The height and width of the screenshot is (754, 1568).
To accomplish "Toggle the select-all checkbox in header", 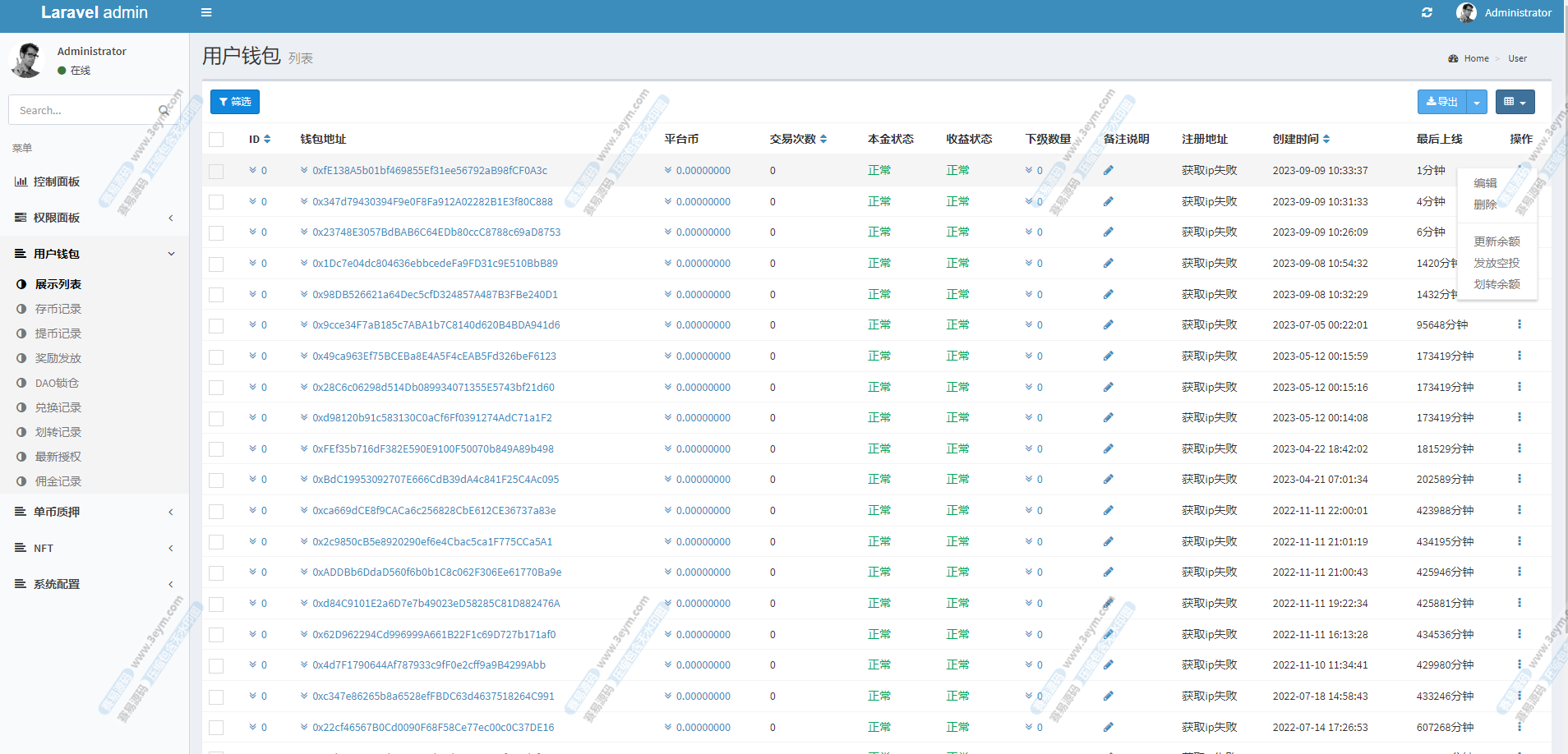I will 216,140.
